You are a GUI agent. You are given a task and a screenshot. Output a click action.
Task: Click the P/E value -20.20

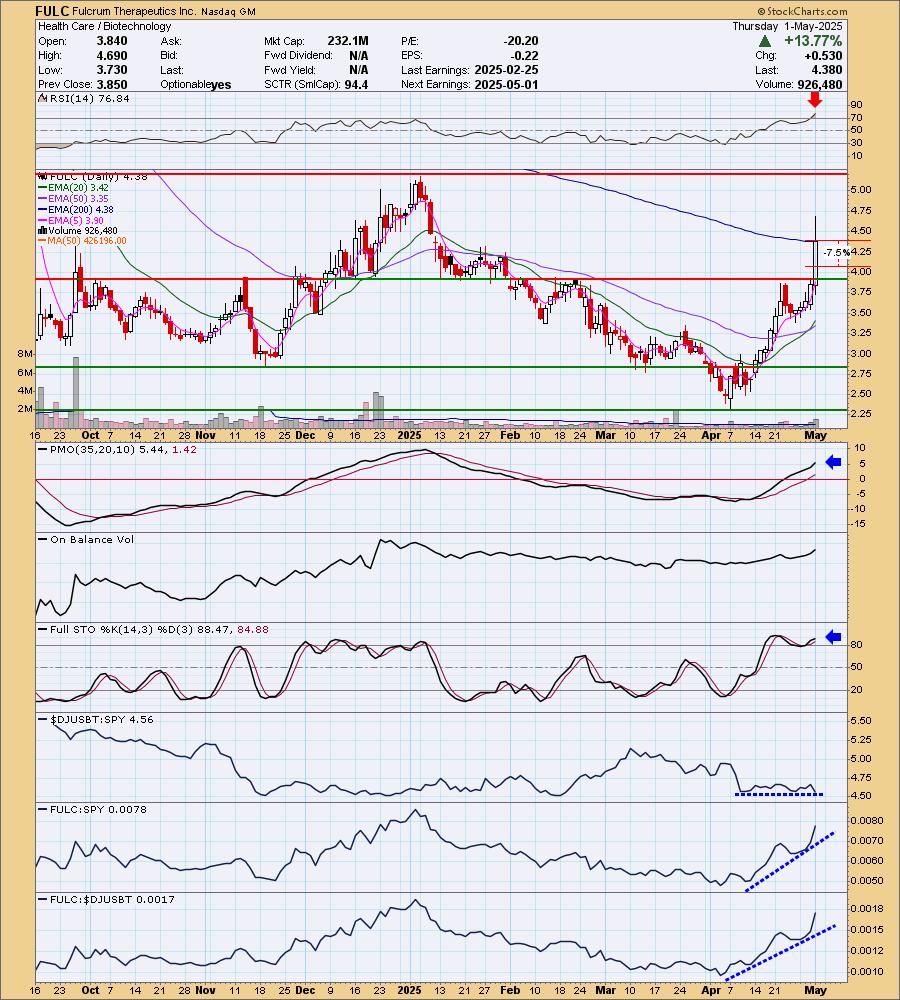tap(520, 41)
